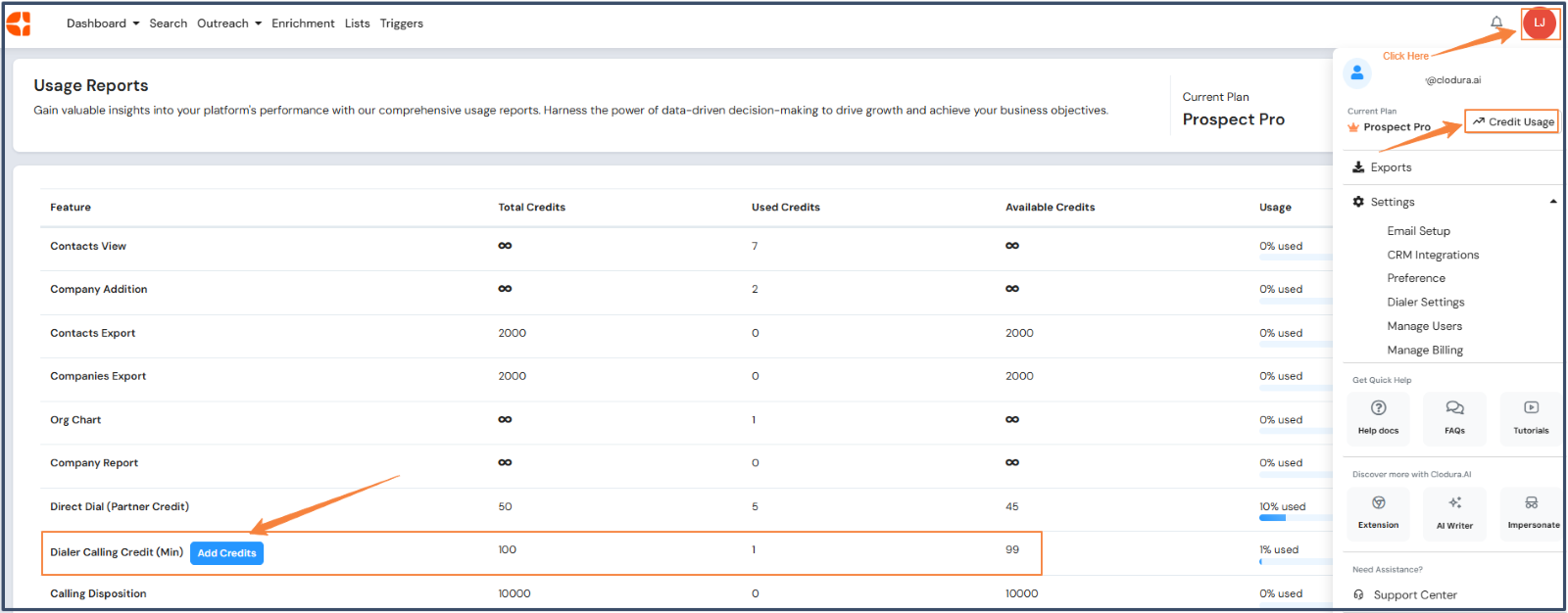This screenshot has height=613, width=1568.
Task: Expand the Outreach dropdown menu
Action: coord(228,24)
